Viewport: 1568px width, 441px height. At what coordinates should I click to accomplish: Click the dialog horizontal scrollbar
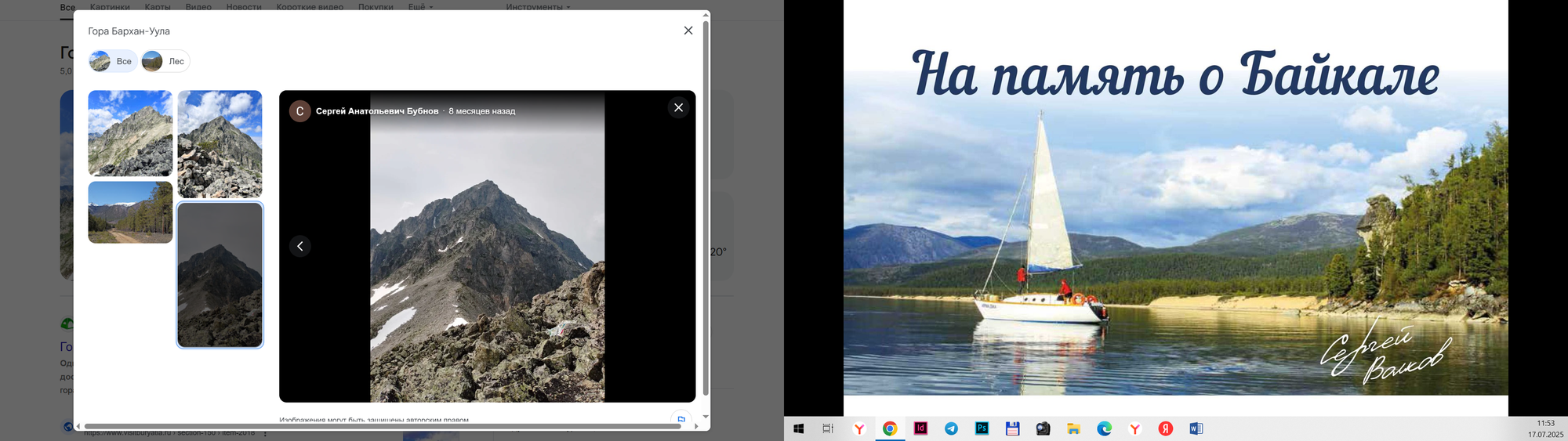[x=383, y=426]
